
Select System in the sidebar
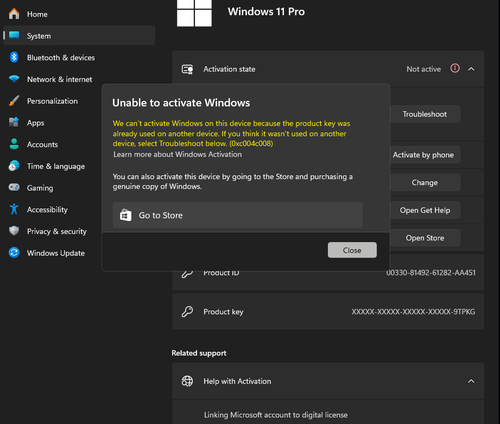79,36
